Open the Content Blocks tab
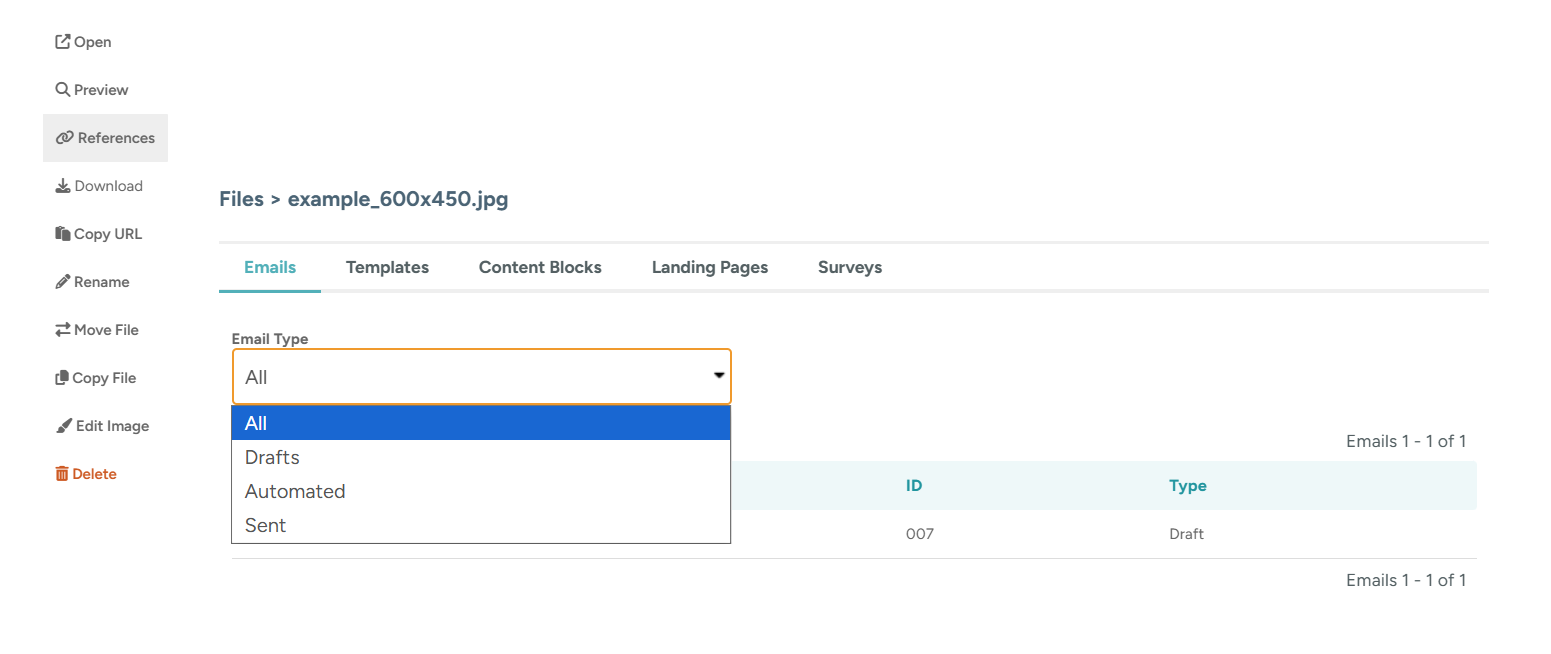 coord(540,267)
